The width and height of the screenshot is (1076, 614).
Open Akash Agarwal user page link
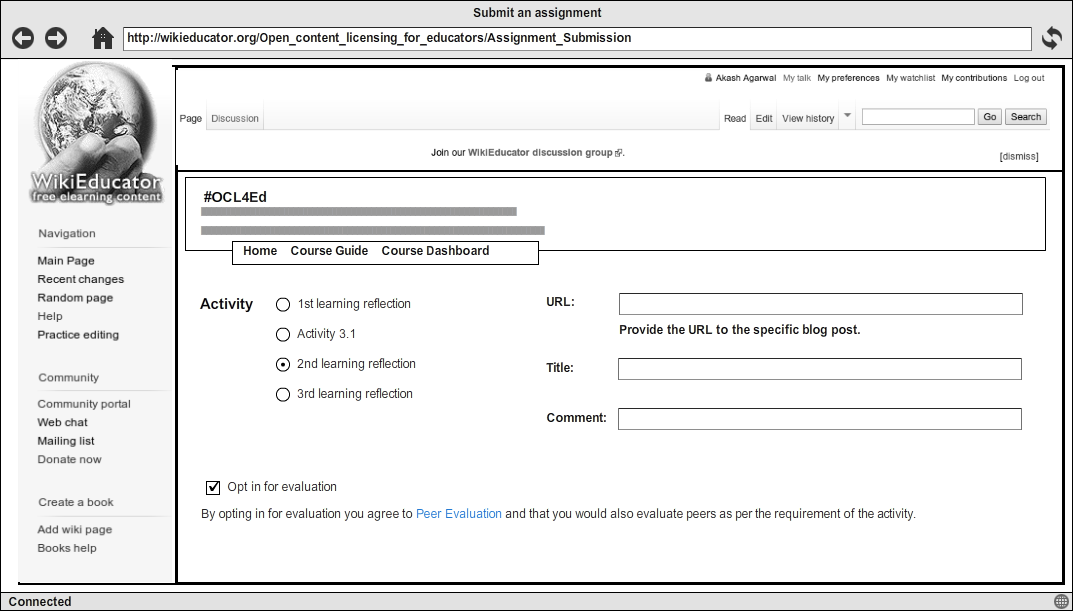point(746,78)
